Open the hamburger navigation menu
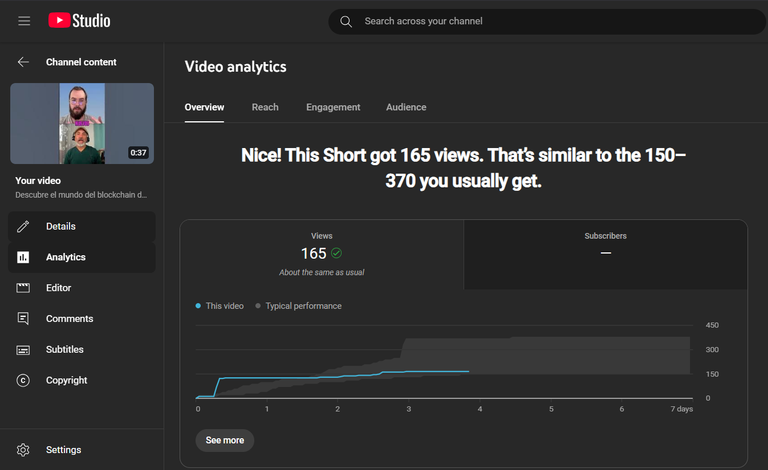The height and width of the screenshot is (470, 768). tap(24, 21)
